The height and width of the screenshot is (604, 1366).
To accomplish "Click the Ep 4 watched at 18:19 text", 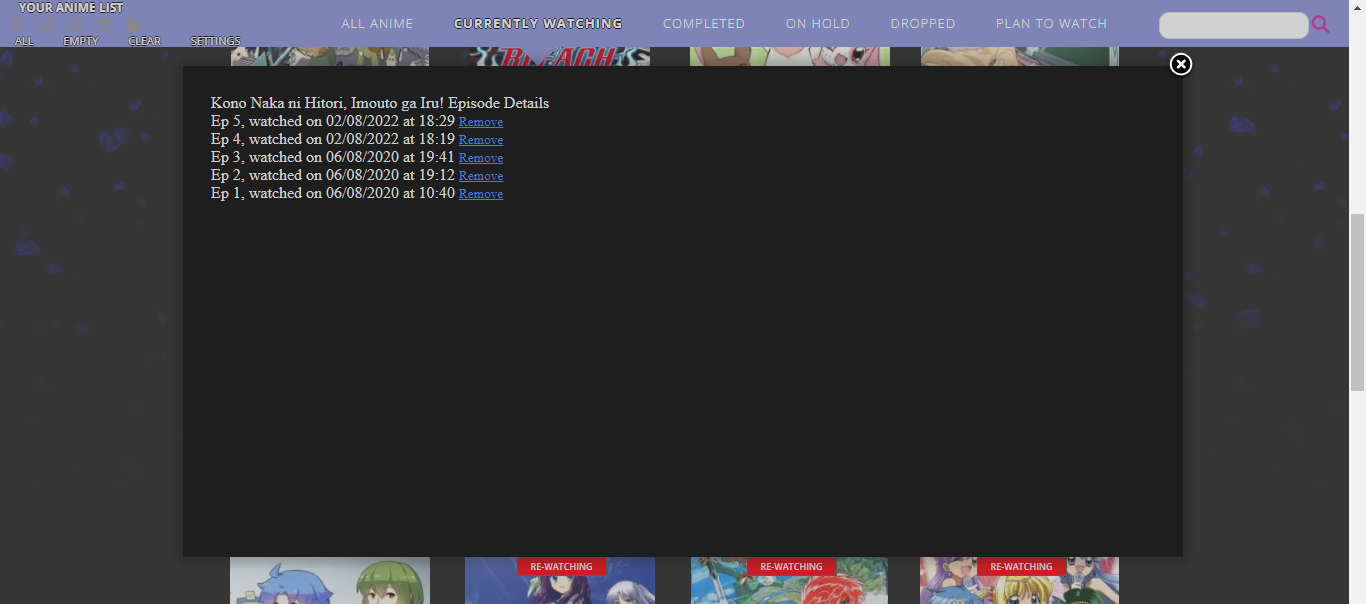I will click(333, 139).
